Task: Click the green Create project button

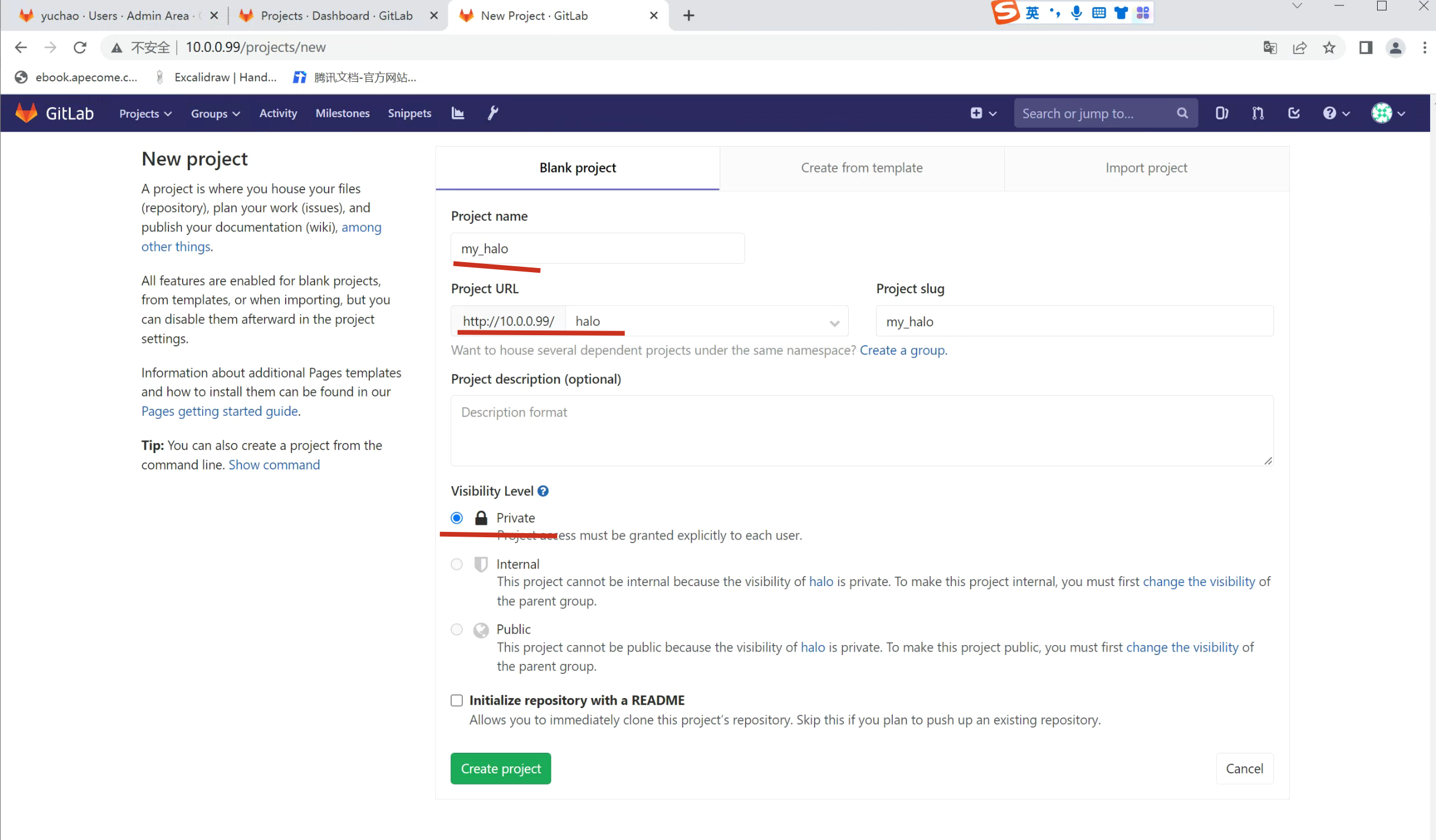Action: [x=501, y=769]
